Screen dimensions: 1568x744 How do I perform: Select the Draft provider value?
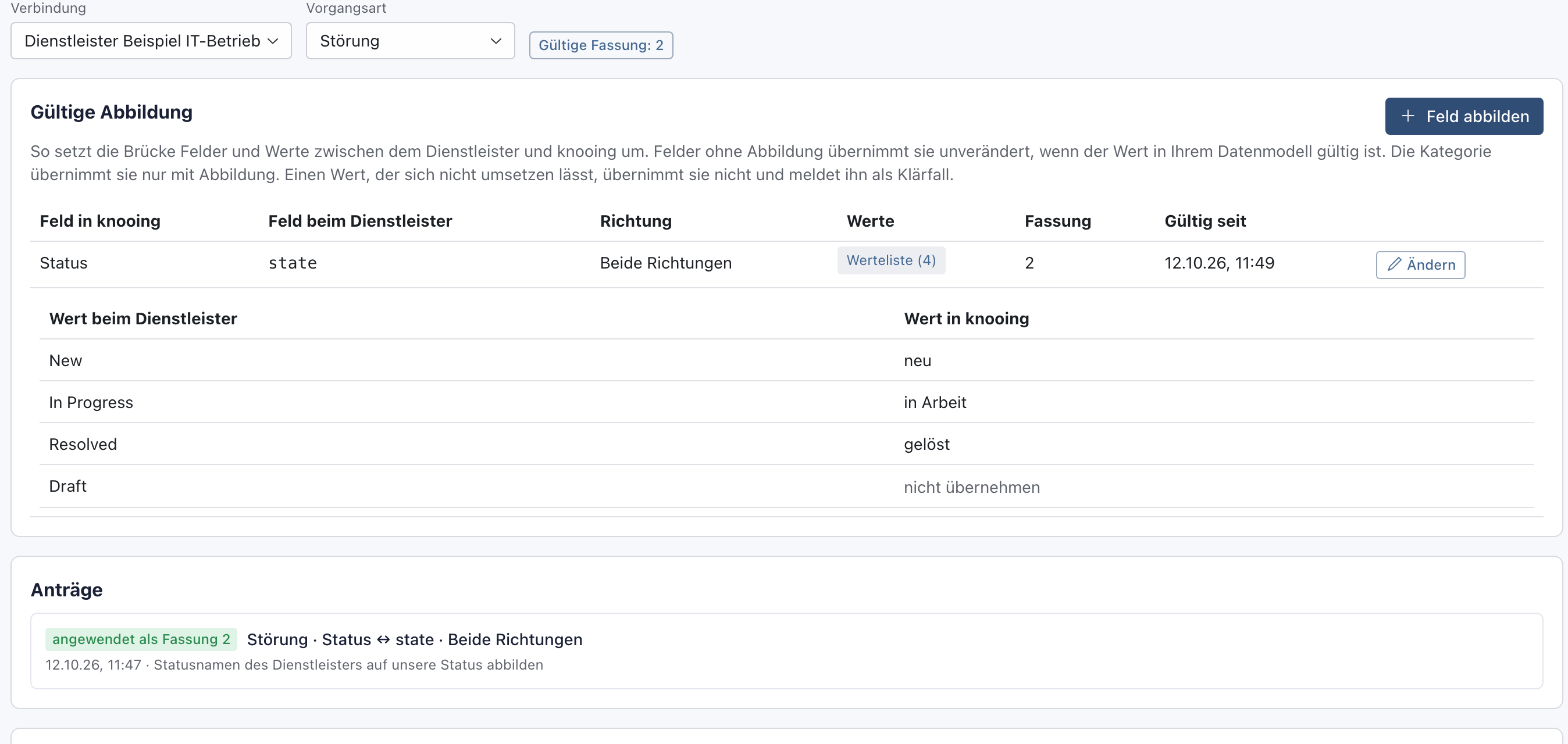click(67, 486)
